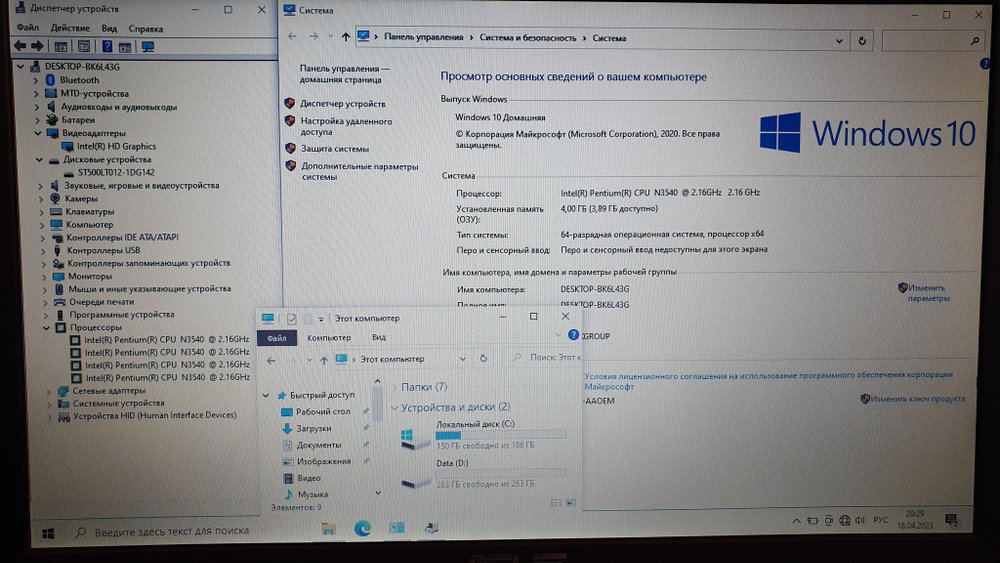
Task: Click help question-mark icon in Device Manager toolbar
Action: pyautogui.click(x=107, y=47)
